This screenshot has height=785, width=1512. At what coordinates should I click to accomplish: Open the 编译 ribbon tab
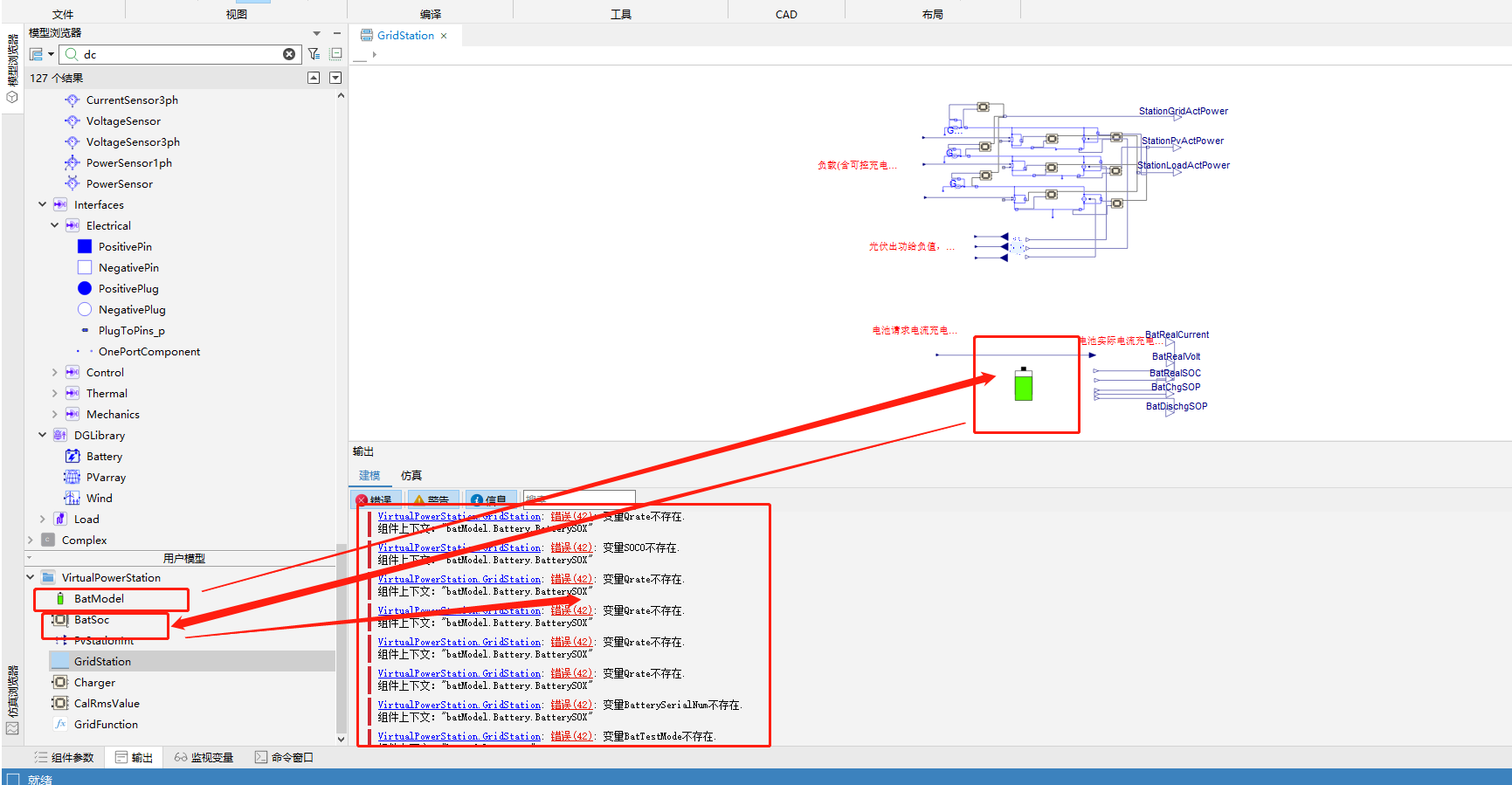pyautogui.click(x=430, y=14)
